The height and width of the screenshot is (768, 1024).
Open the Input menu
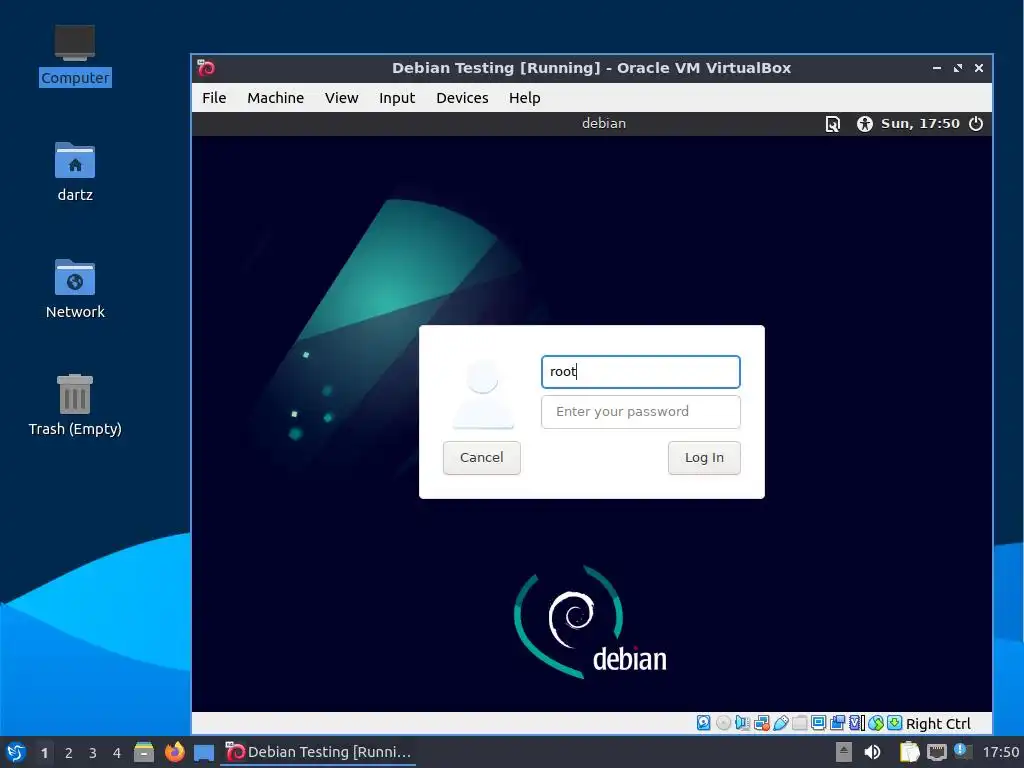[396, 98]
